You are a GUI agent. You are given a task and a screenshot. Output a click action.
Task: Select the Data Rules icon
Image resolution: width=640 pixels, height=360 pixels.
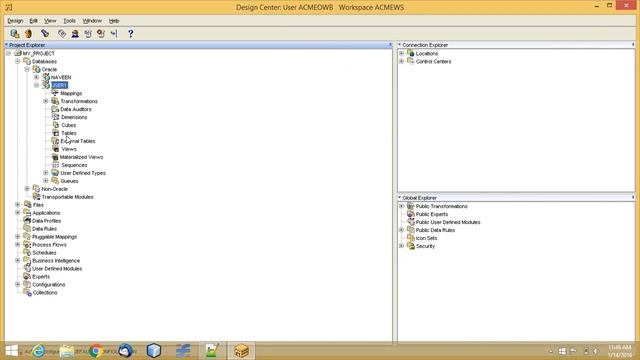(27, 229)
